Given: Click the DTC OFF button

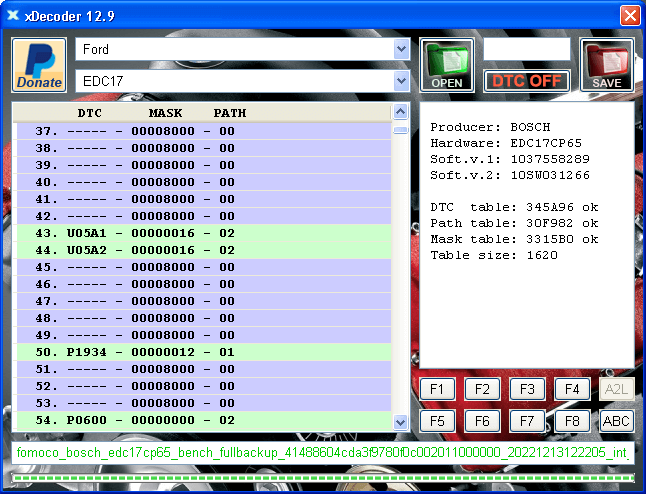Looking at the screenshot, I should 527,81.
